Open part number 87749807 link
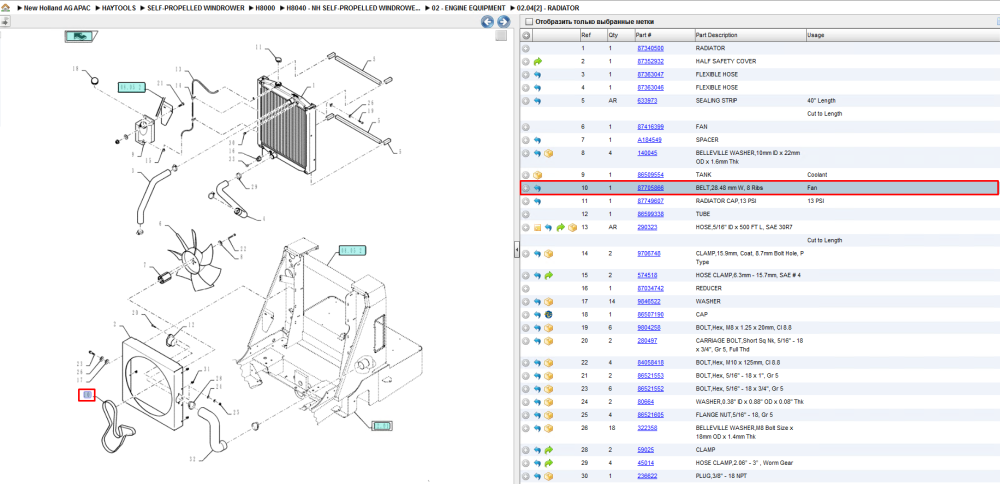This screenshot has width=1000, height=484. pos(650,201)
